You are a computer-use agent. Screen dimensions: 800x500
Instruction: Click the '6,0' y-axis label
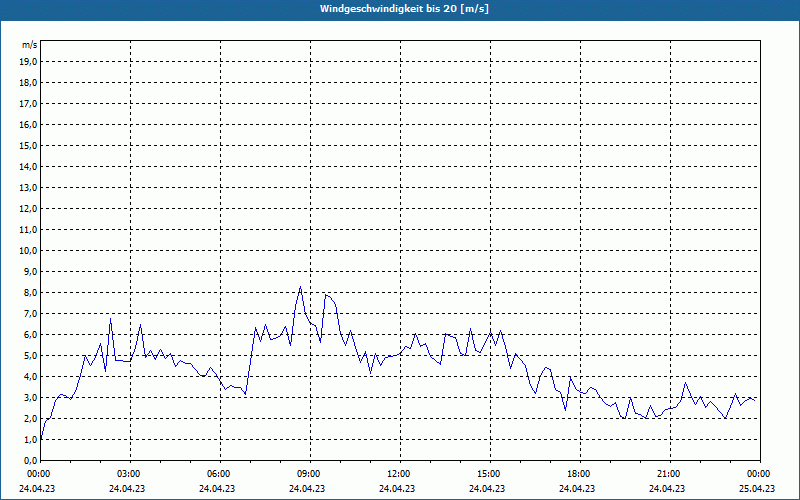click(x=30, y=335)
